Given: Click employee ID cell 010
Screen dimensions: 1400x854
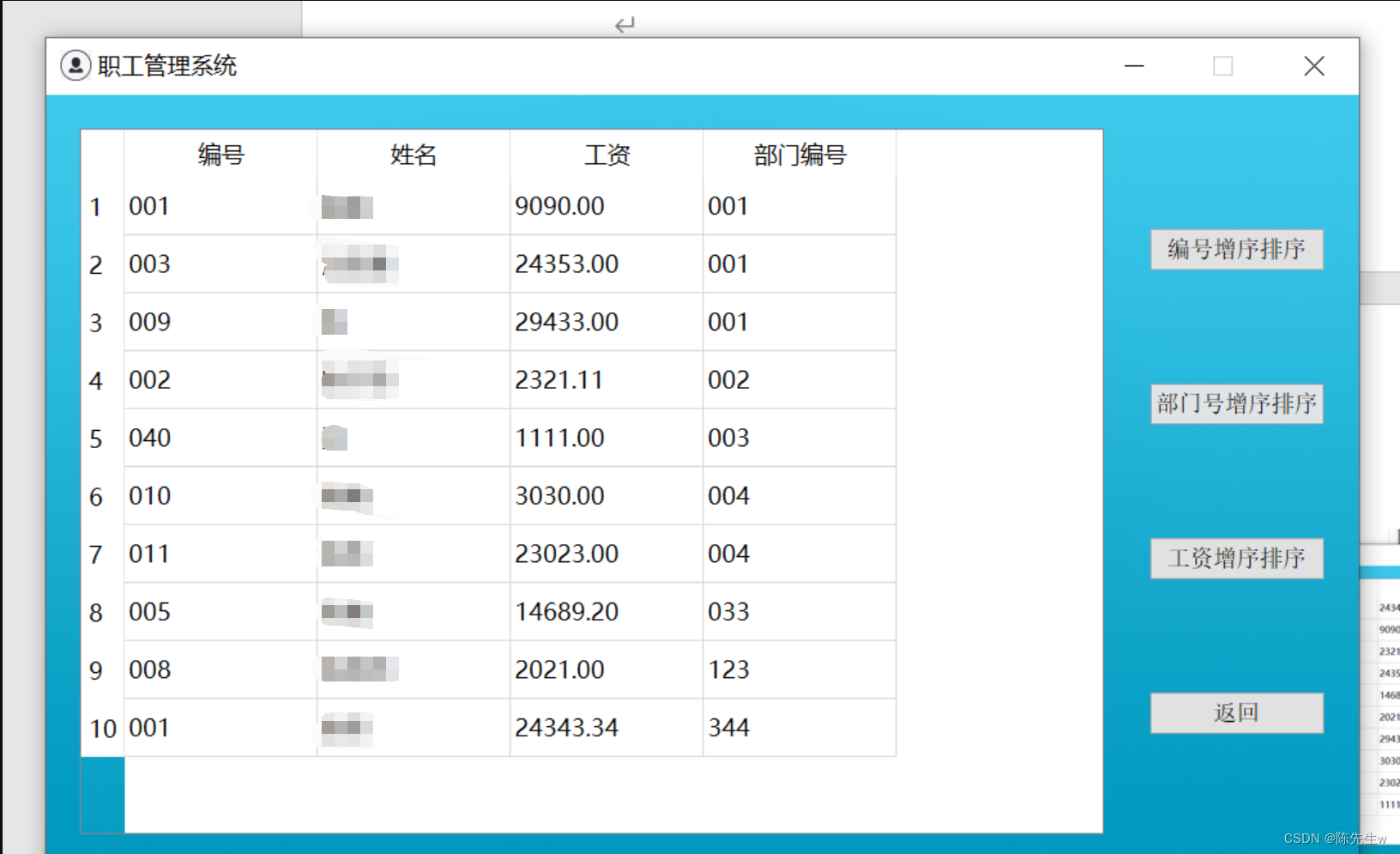Looking at the screenshot, I should 220,496.
